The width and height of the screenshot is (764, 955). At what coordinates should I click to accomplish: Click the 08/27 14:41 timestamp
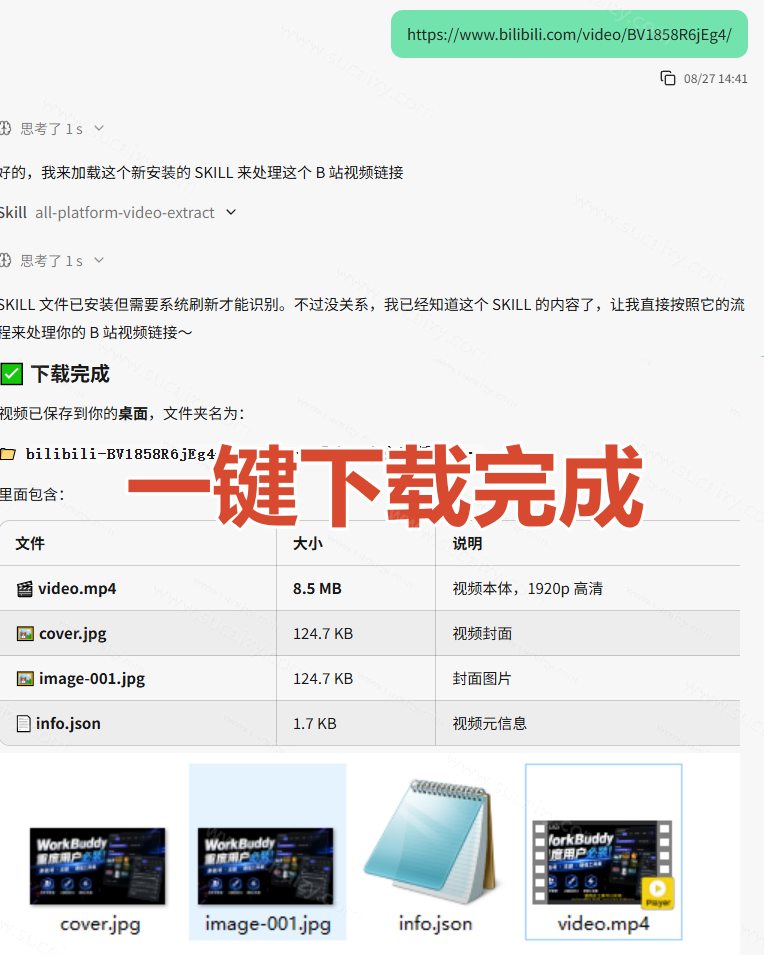(715, 79)
